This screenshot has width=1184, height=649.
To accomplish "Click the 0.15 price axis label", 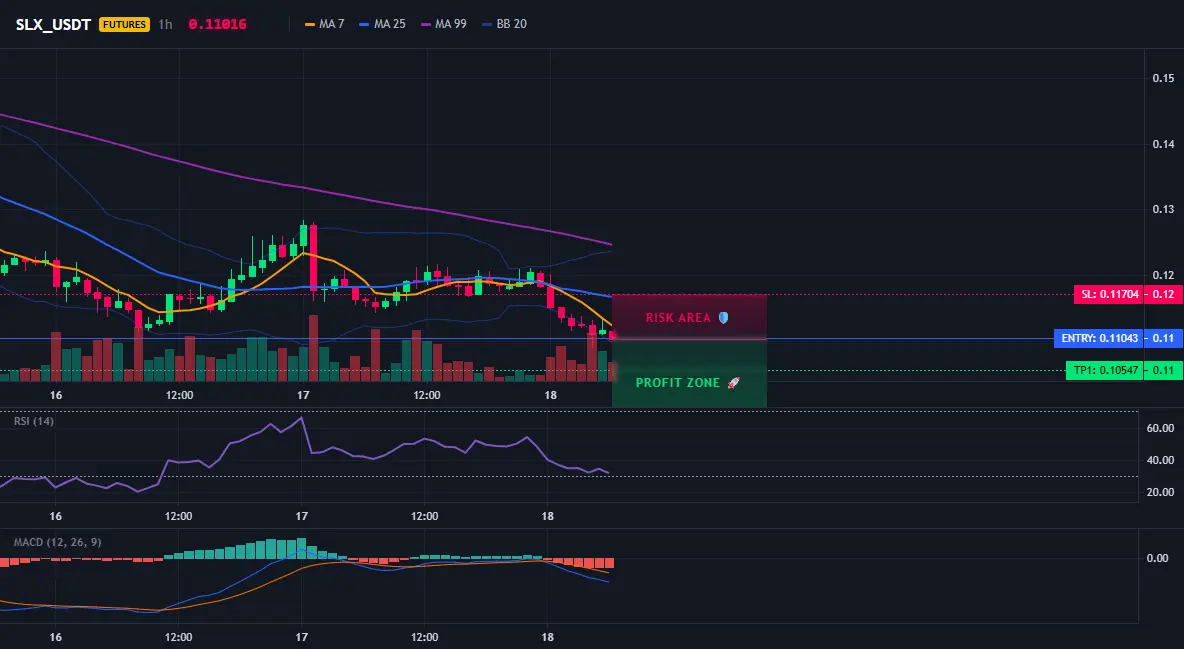I will 1163,79.
